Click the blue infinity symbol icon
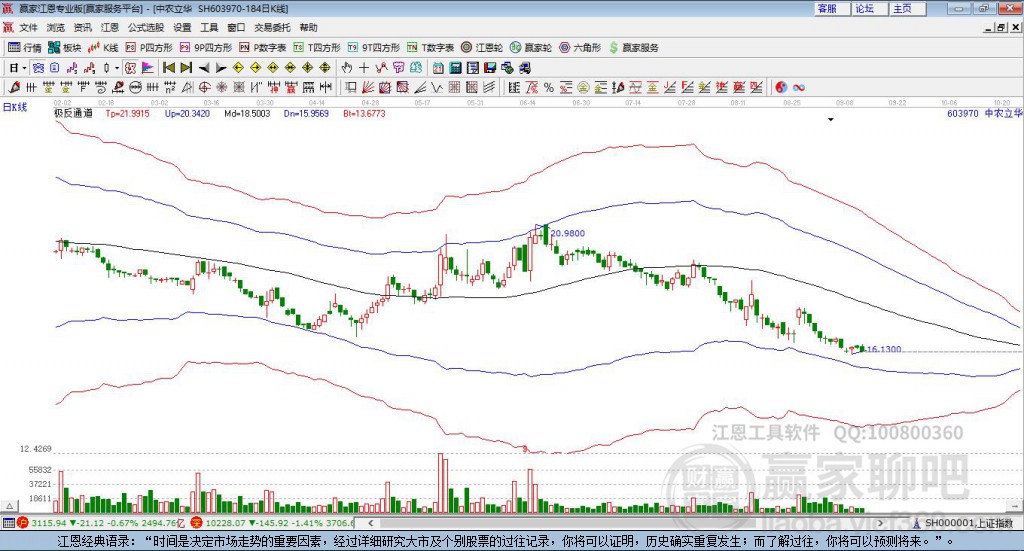The height and width of the screenshot is (551, 1024). (799, 87)
